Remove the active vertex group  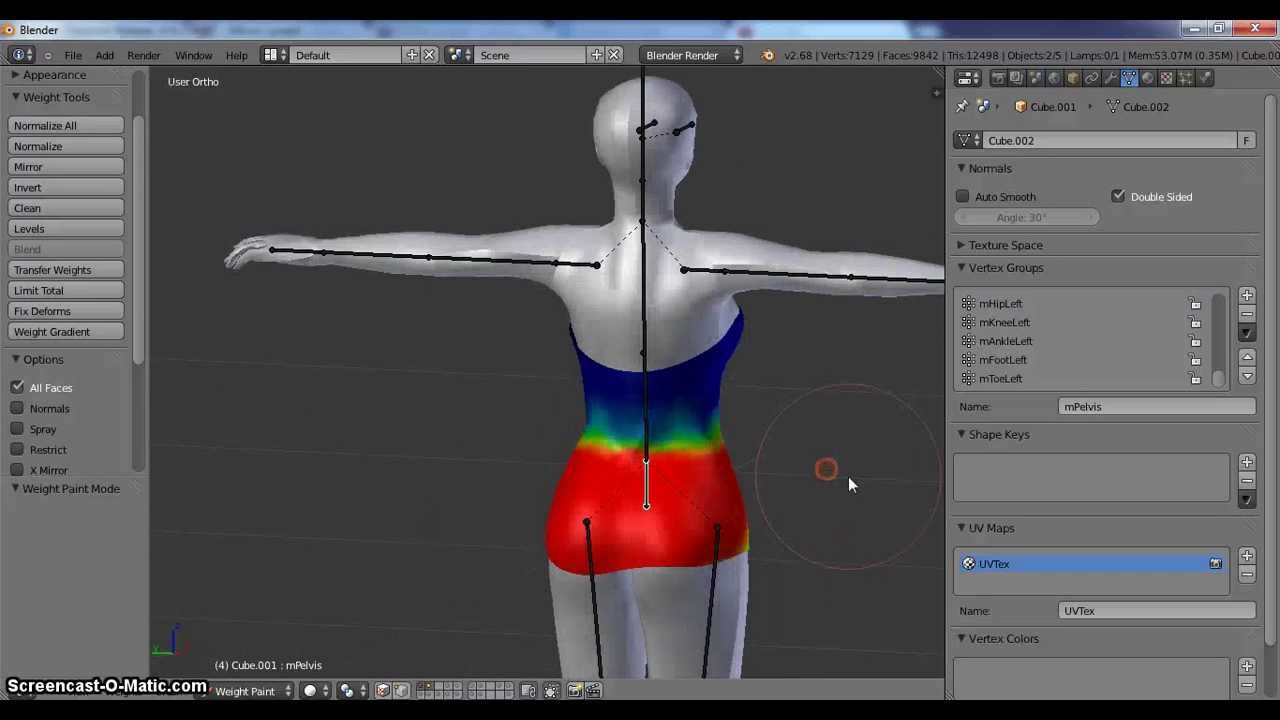1247,314
